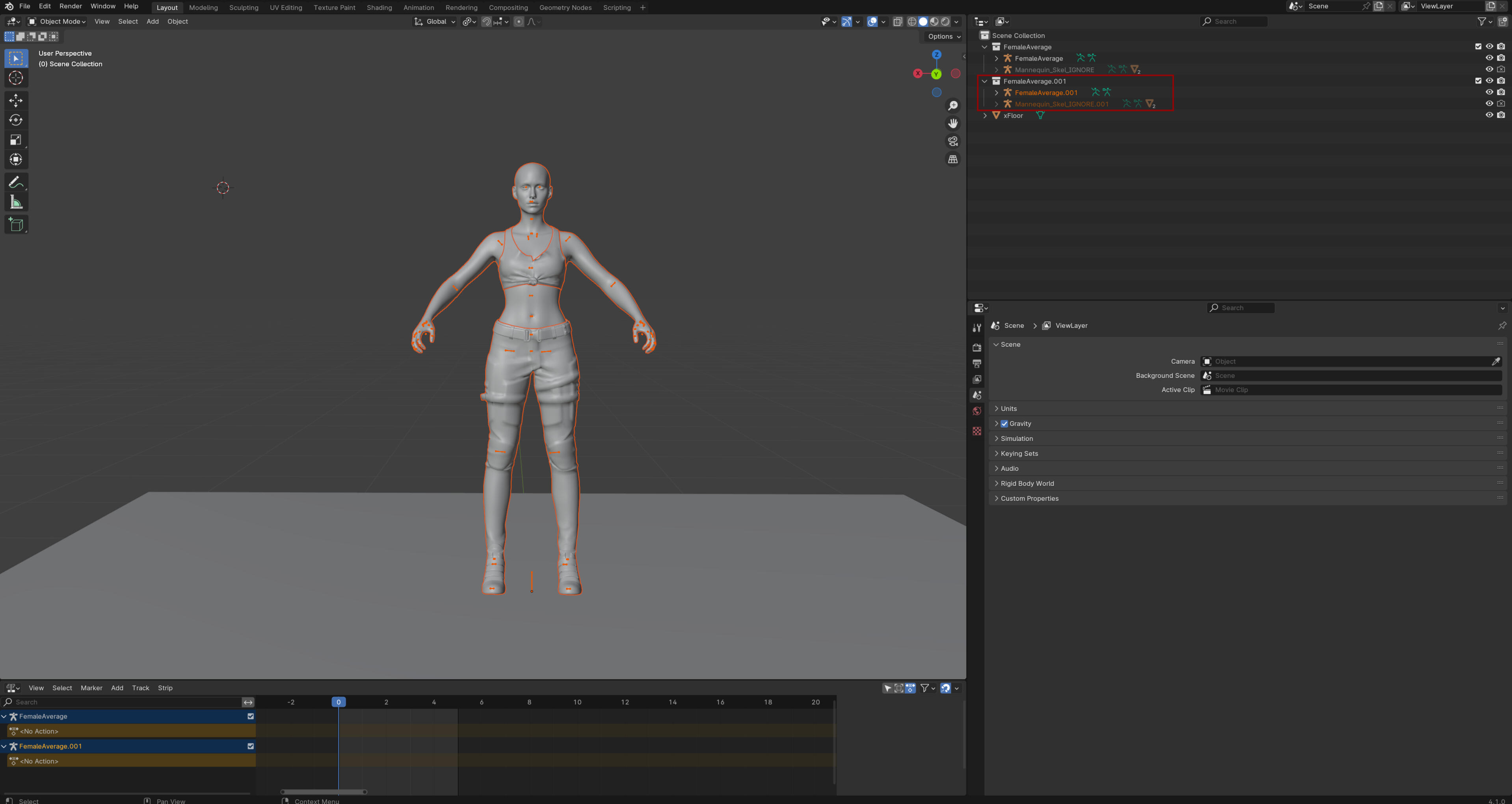Open World properties tab icon

[977, 411]
